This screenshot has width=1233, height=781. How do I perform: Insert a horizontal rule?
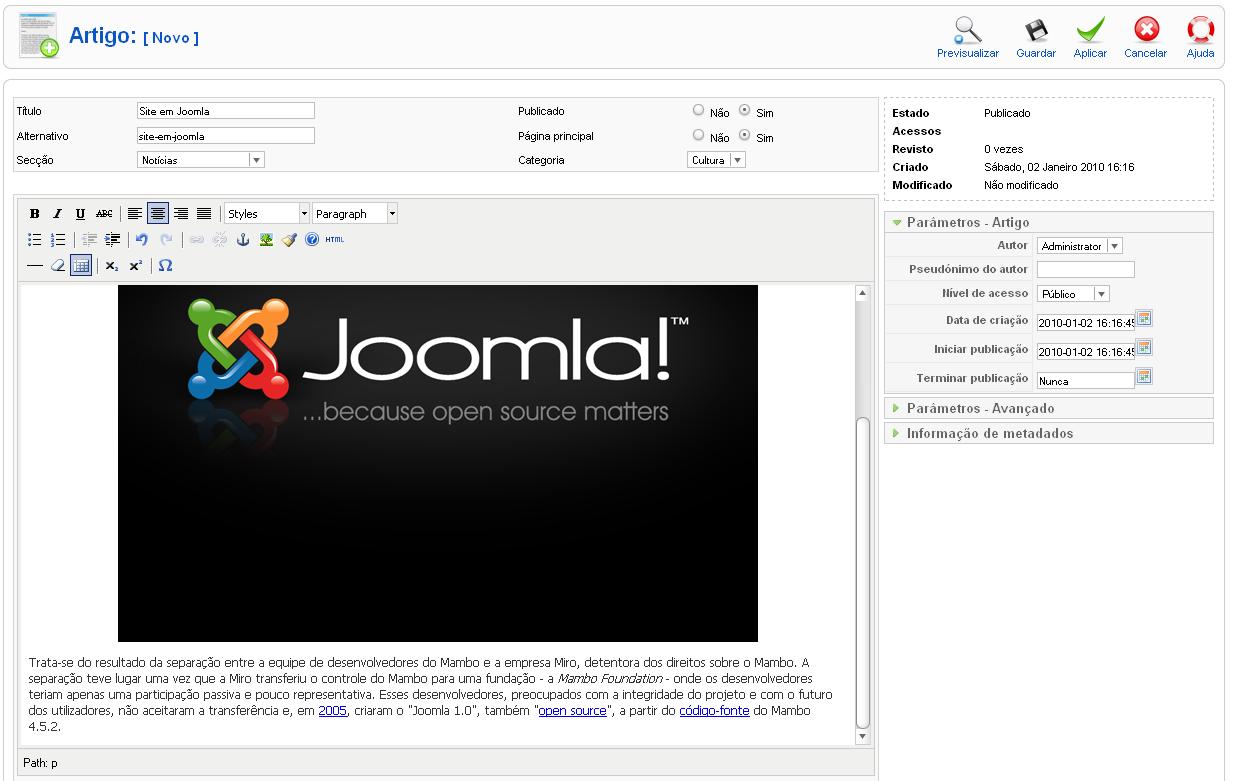(35, 266)
